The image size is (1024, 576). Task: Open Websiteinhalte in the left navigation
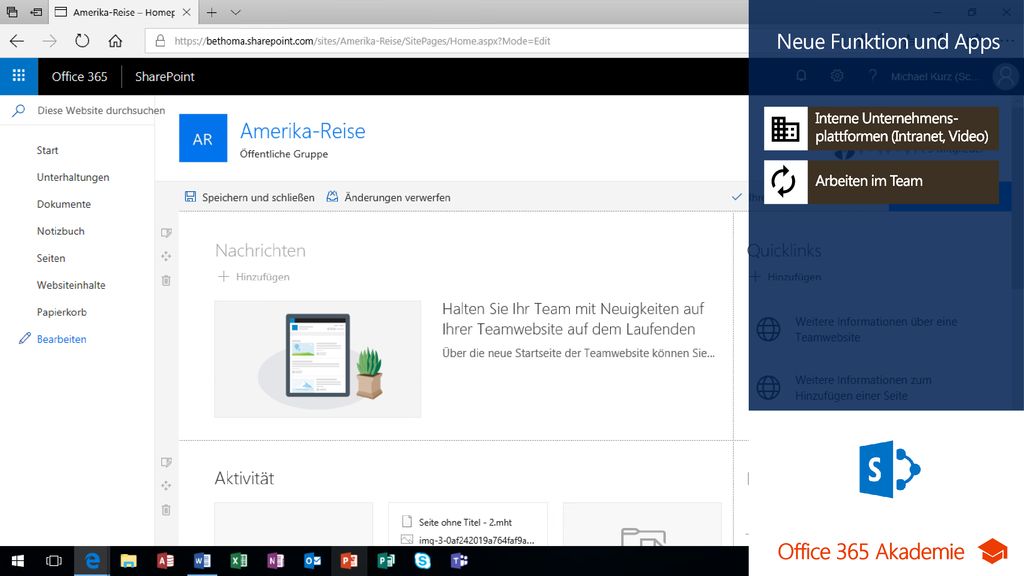[x=71, y=285]
